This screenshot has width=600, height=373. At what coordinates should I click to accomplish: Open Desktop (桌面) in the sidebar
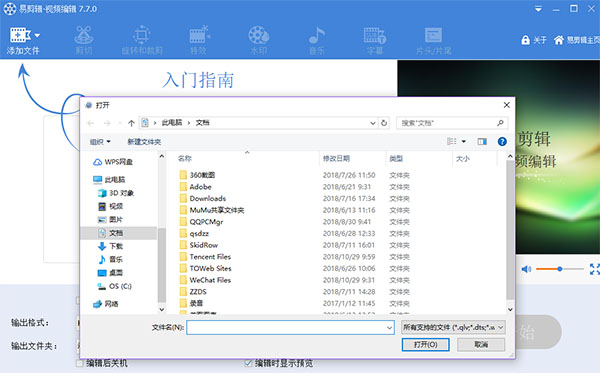click(x=111, y=273)
